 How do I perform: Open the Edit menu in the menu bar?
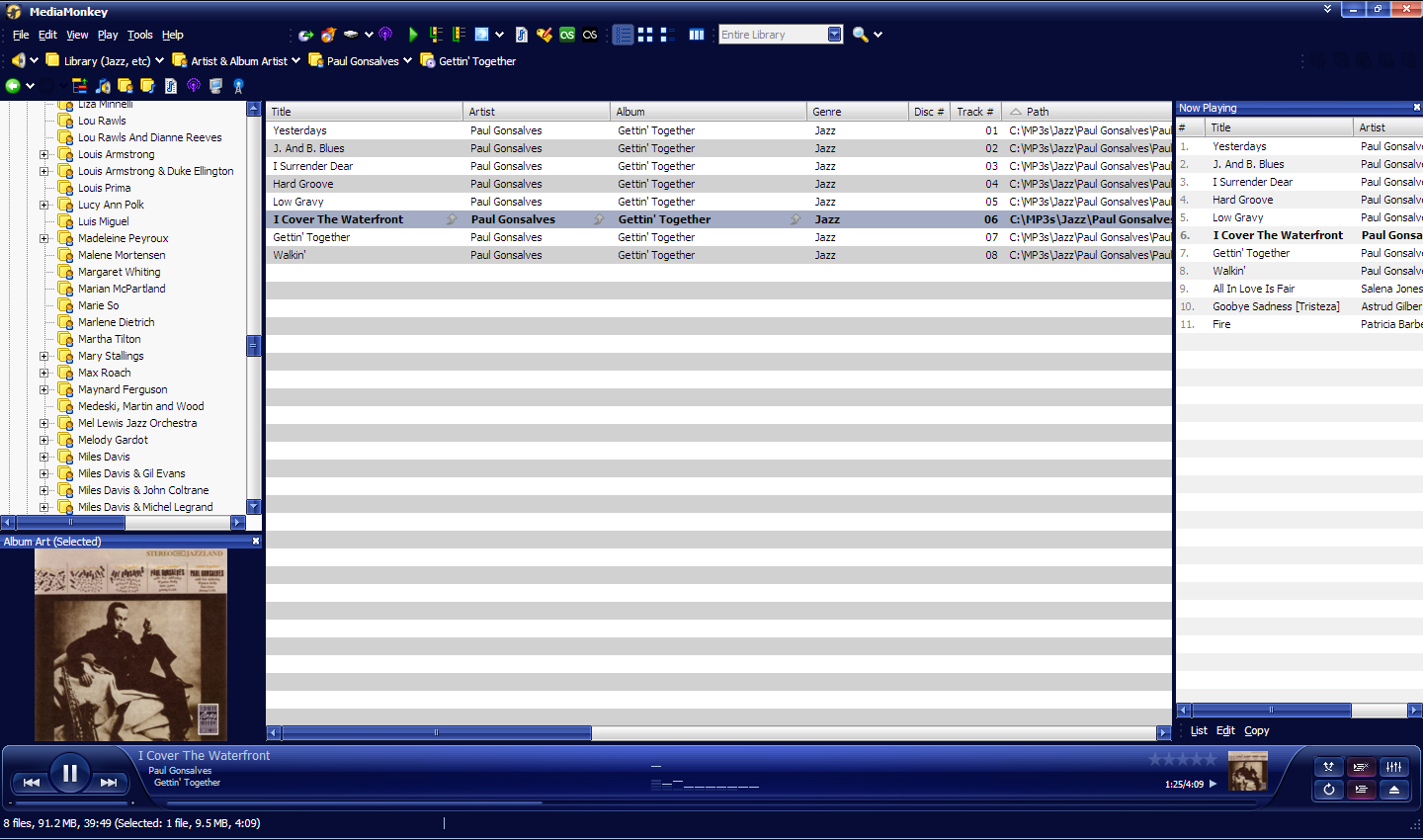point(47,35)
